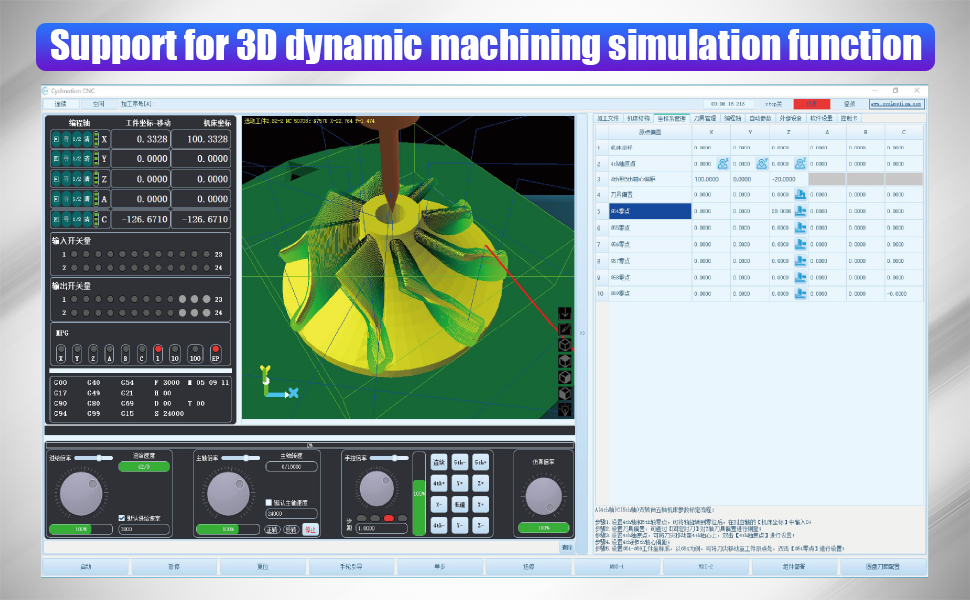Click the red status button in top bar

point(811,103)
